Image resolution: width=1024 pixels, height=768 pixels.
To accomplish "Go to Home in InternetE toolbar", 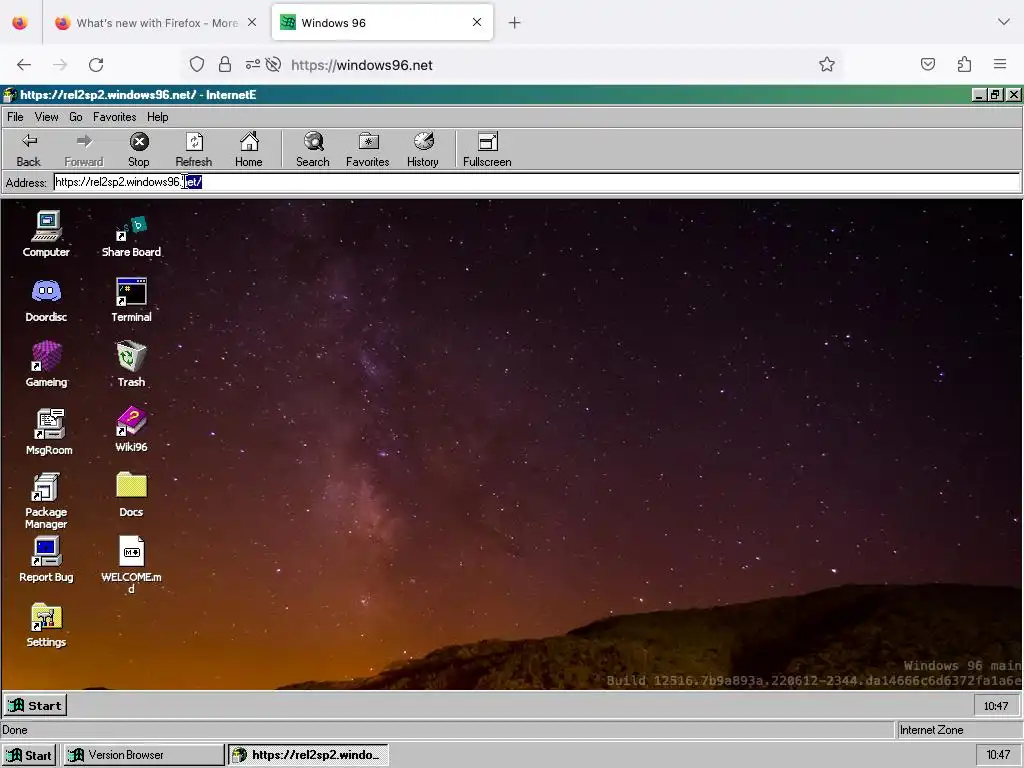I will (x=249, y=150).
